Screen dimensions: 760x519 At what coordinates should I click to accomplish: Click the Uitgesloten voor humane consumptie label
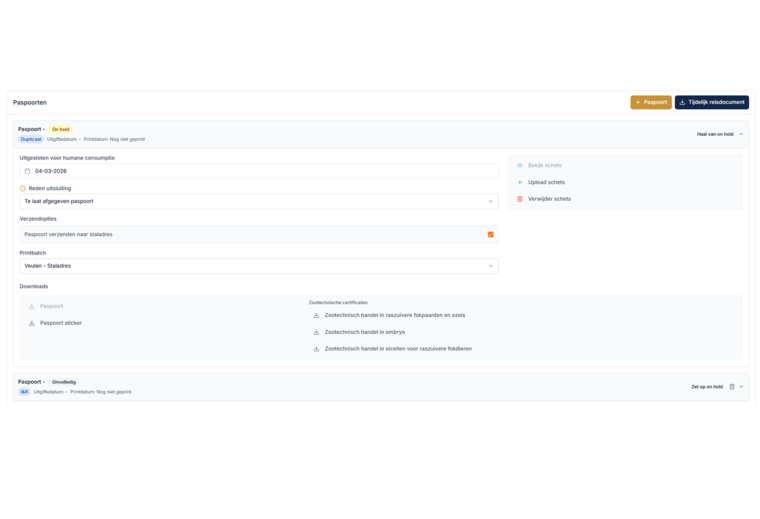pyautogui.click(x=67, y=158)
